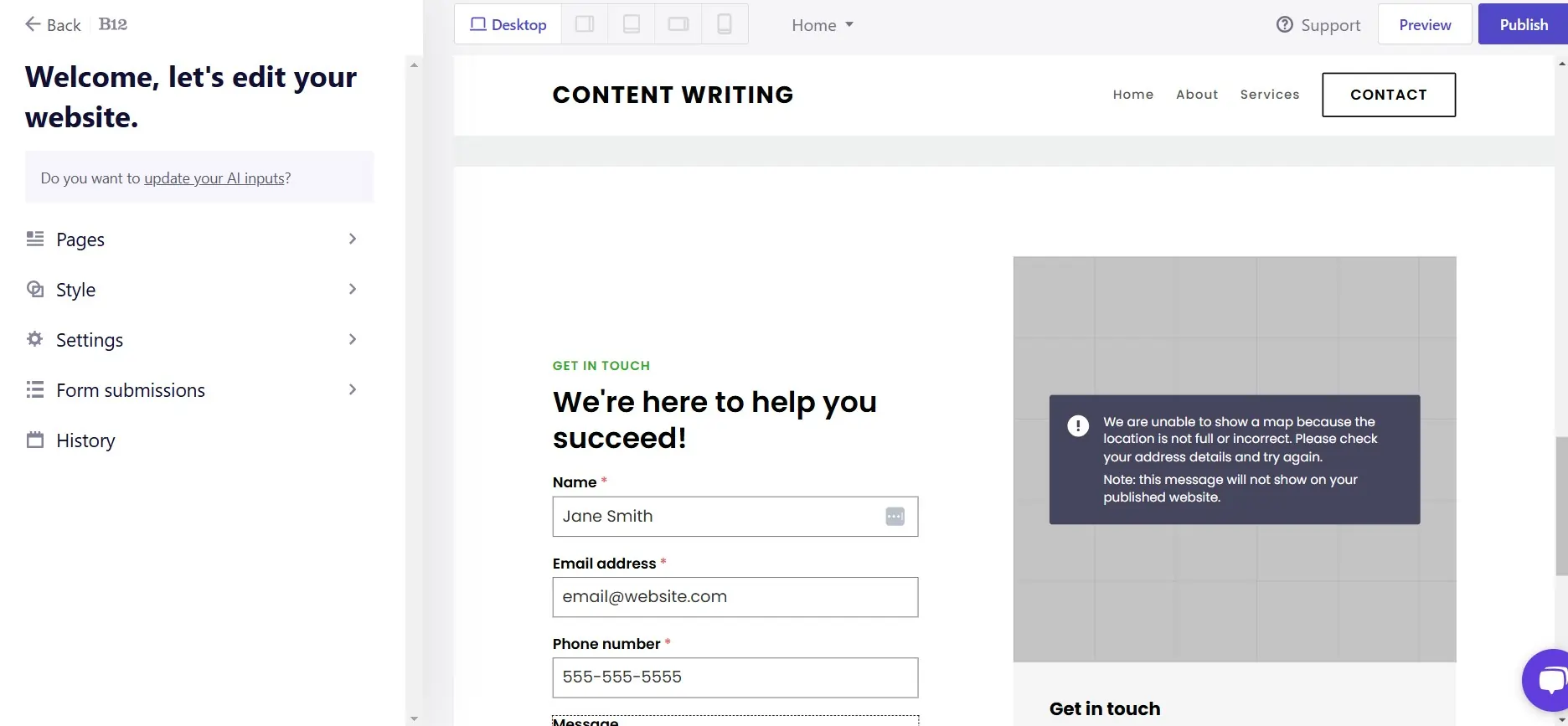This screenshot has width=1568, height=726.
Task: Click the Preview button
Action: point(1425,24)
